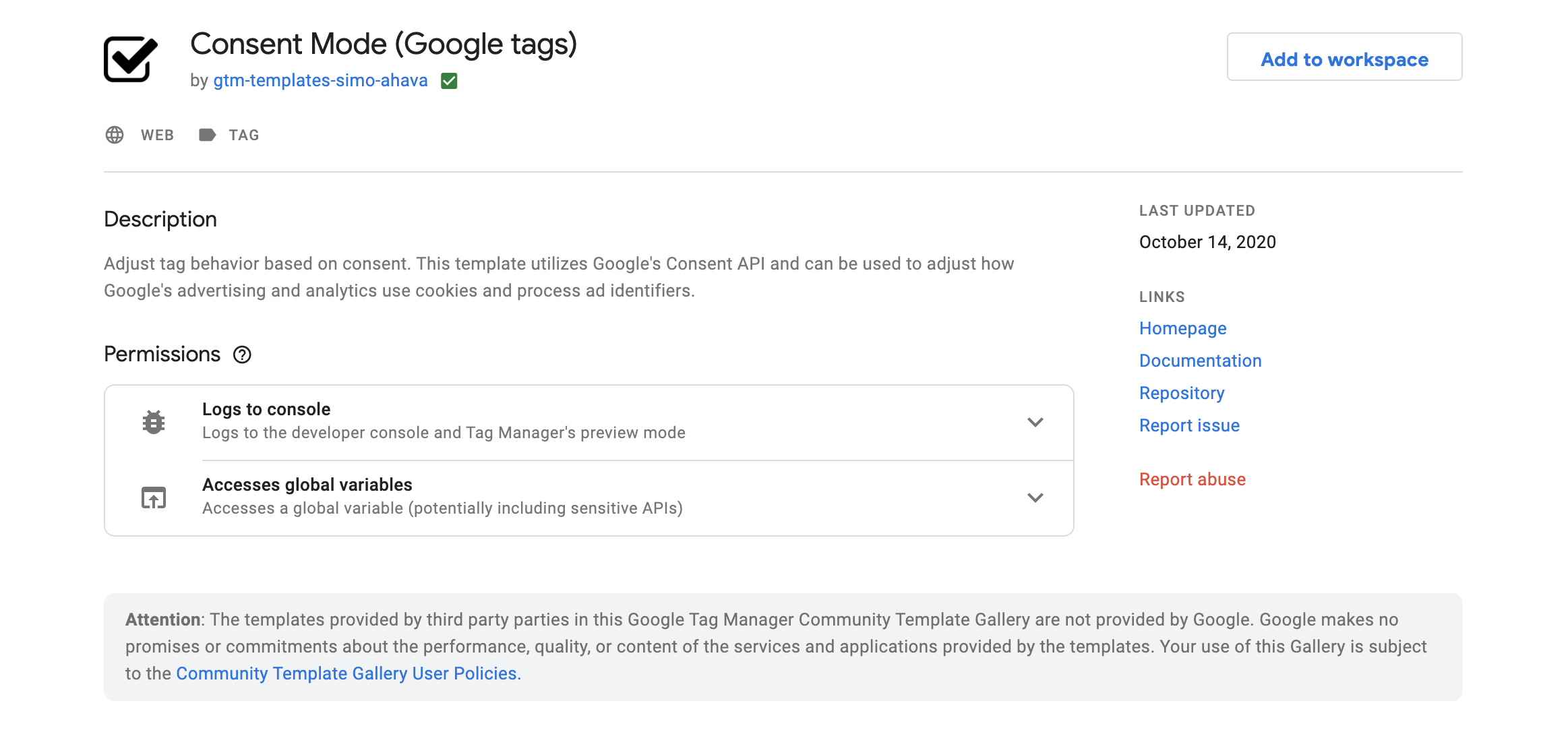Click the TAG type label
Screen dimensions: 1568x755
click(x=244, y=135)
